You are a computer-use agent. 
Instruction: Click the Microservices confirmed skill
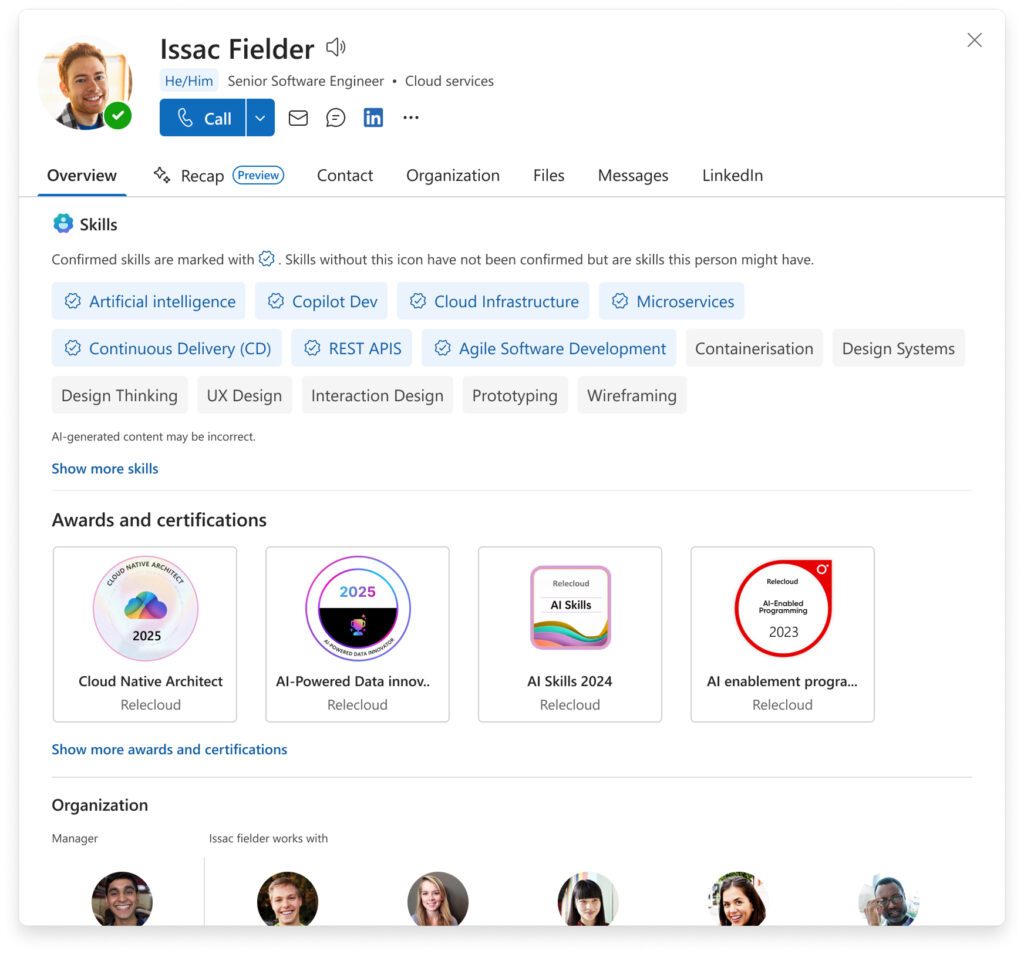672,301
